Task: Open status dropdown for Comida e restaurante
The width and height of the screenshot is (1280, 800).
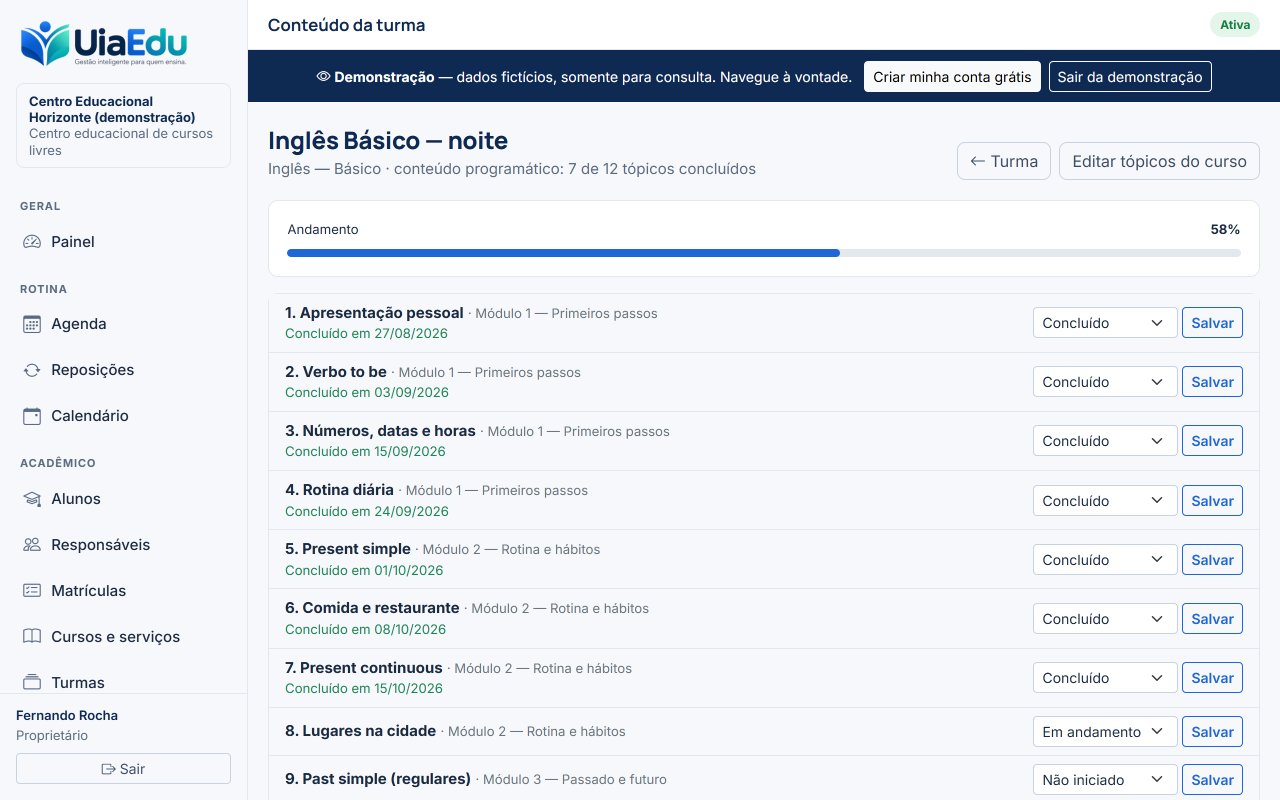Action: (1105, 619)
